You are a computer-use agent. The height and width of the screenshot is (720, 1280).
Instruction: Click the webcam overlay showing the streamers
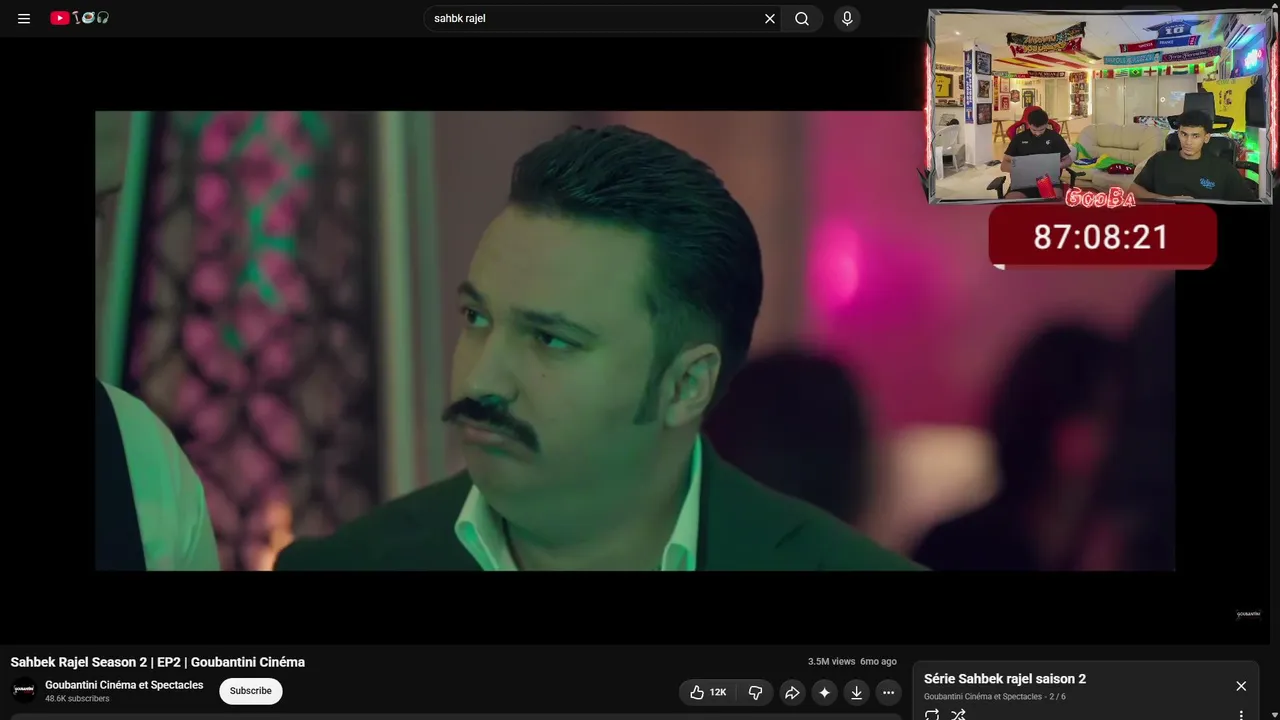click(x=1100, y=107)
